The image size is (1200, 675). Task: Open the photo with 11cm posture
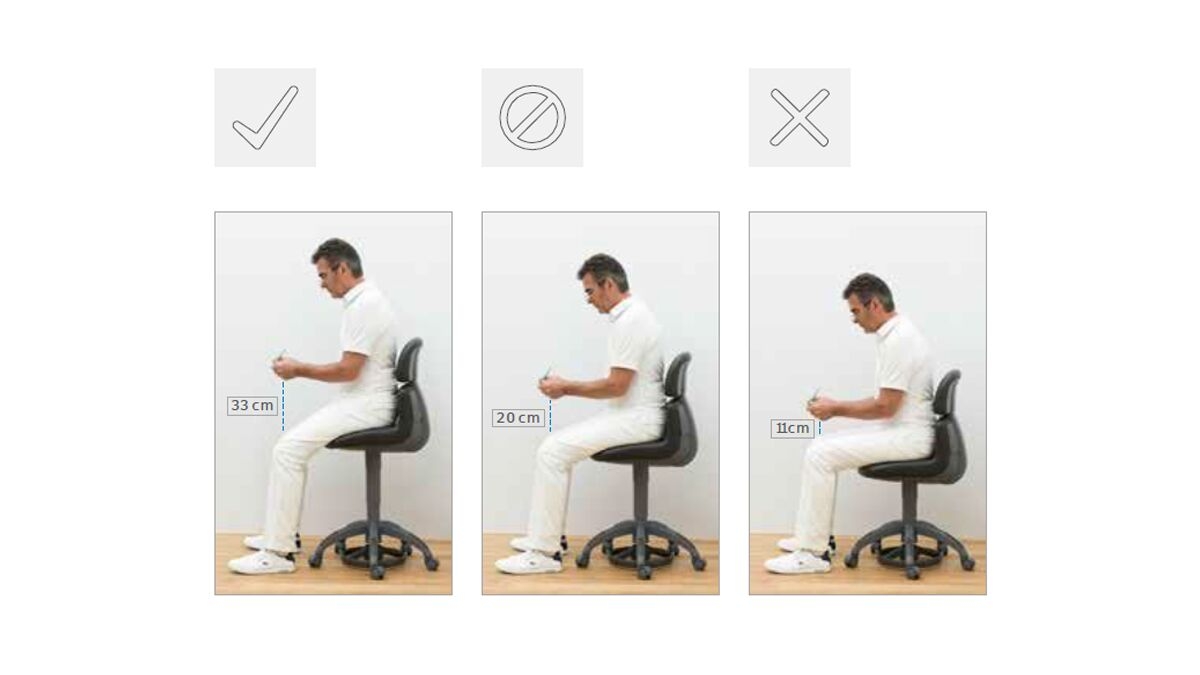pyautogui.click(x=867, y=403)
